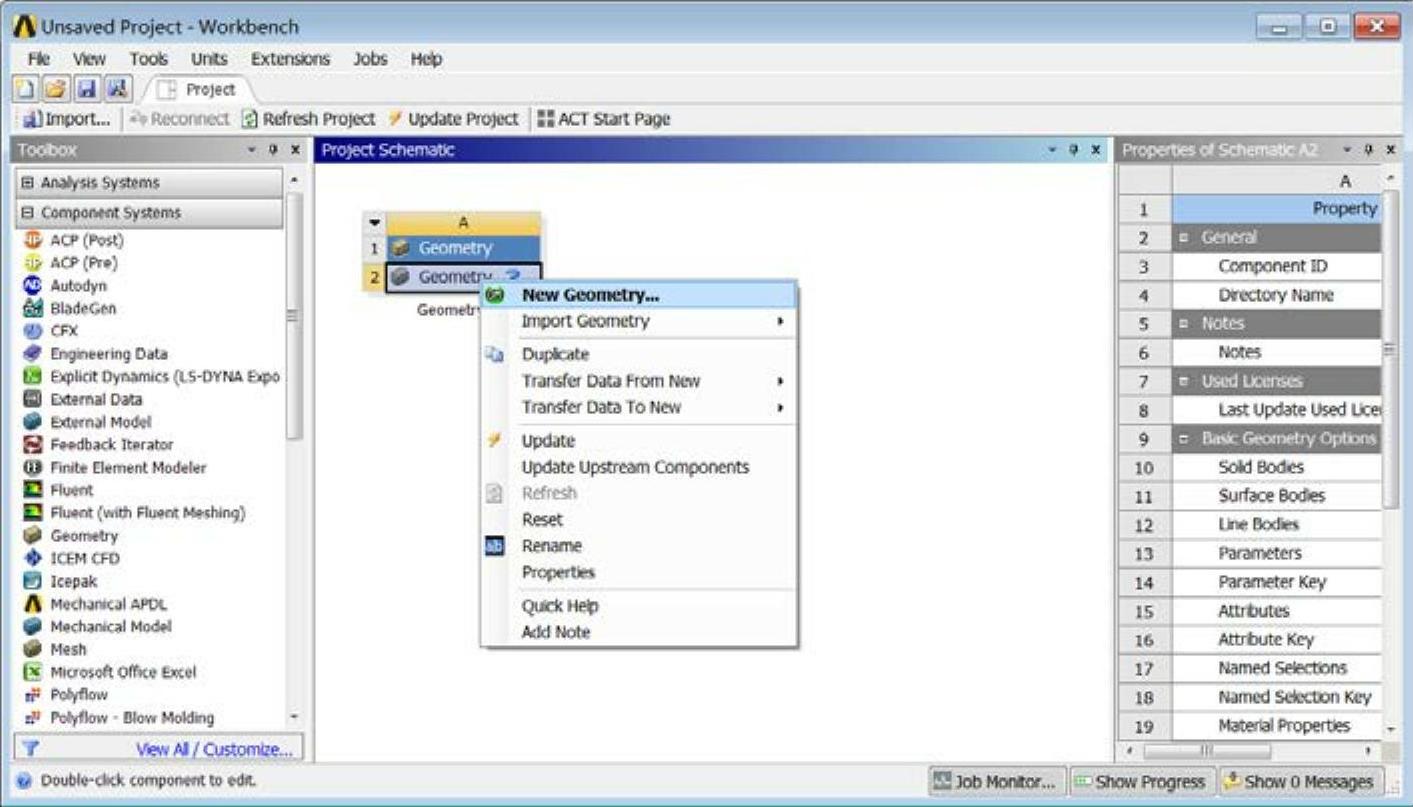Expand the Analysis Systems group
Image resolution: width=1413 pixels, height=807 pixels.
coord(28,183)
